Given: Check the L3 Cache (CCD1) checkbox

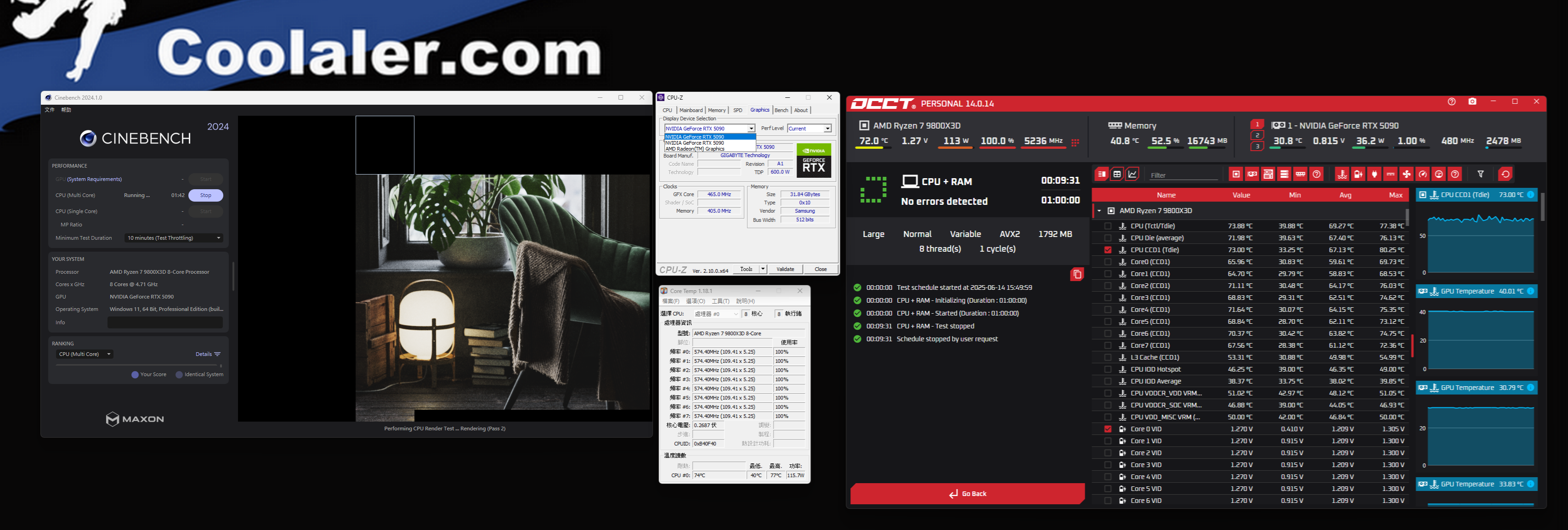Looking at the screenshot, I should (x=1107, y=357).
